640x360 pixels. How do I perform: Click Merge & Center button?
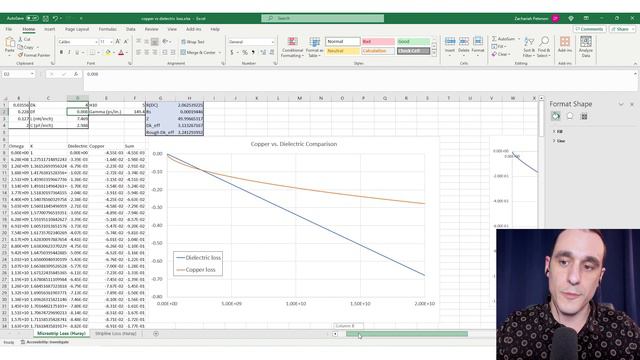click(198, 52)
